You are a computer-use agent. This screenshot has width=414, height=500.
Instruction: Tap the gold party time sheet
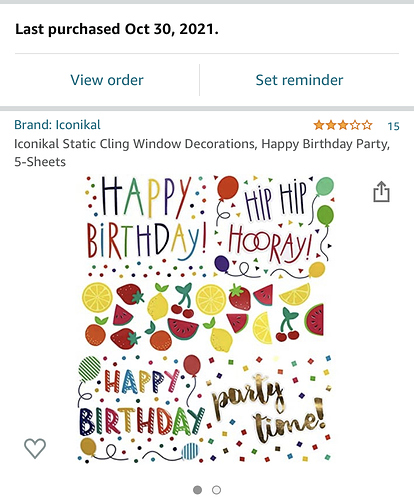click(270, 408)
